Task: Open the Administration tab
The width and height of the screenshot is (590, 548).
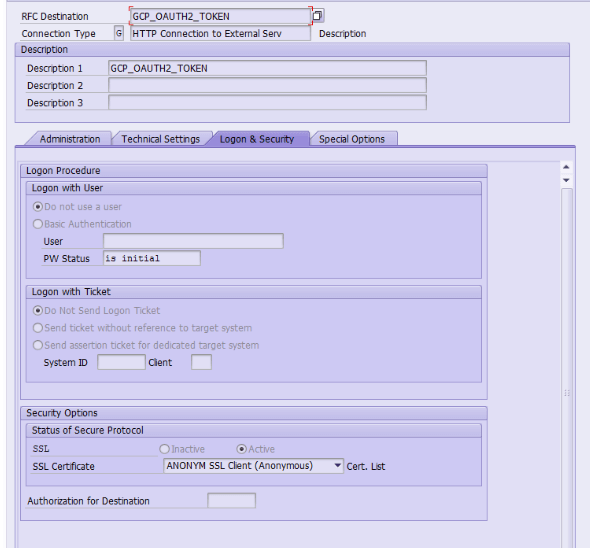Action: point(70,139)
